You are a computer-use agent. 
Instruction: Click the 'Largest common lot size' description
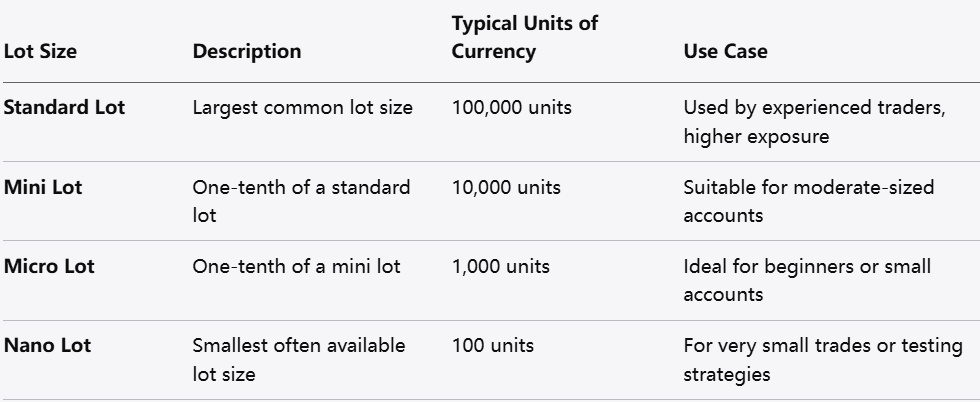(302, 107)
